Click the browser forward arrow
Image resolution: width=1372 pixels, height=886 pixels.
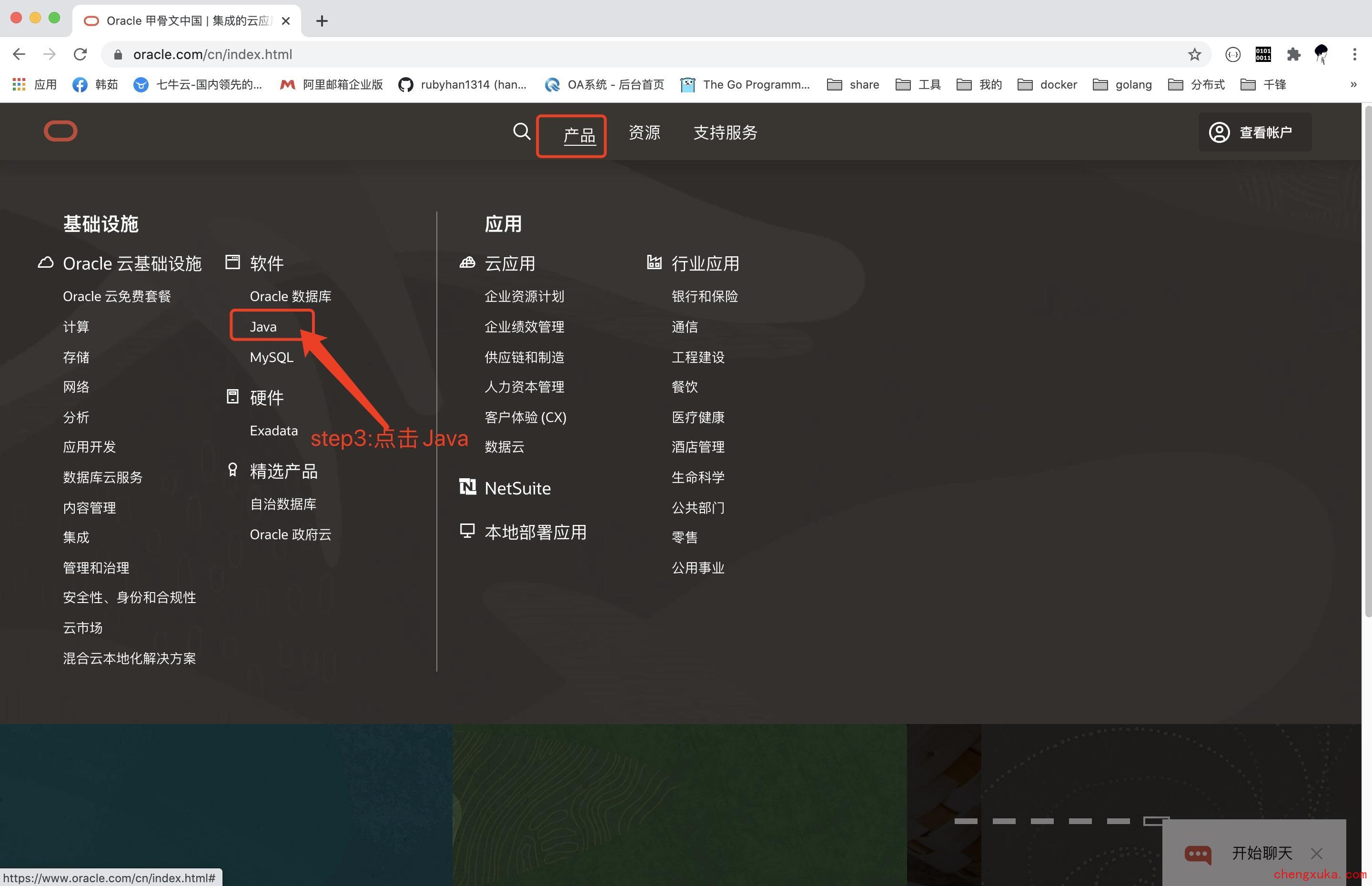(x=50, y=55)
